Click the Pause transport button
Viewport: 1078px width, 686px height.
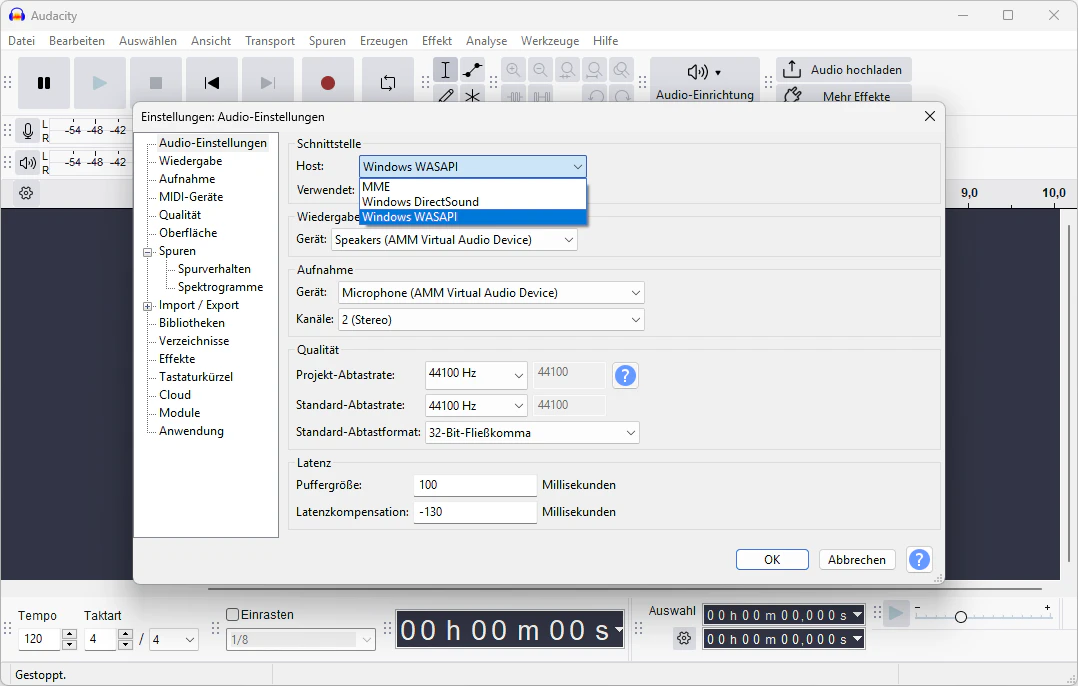tap(44, 83)
